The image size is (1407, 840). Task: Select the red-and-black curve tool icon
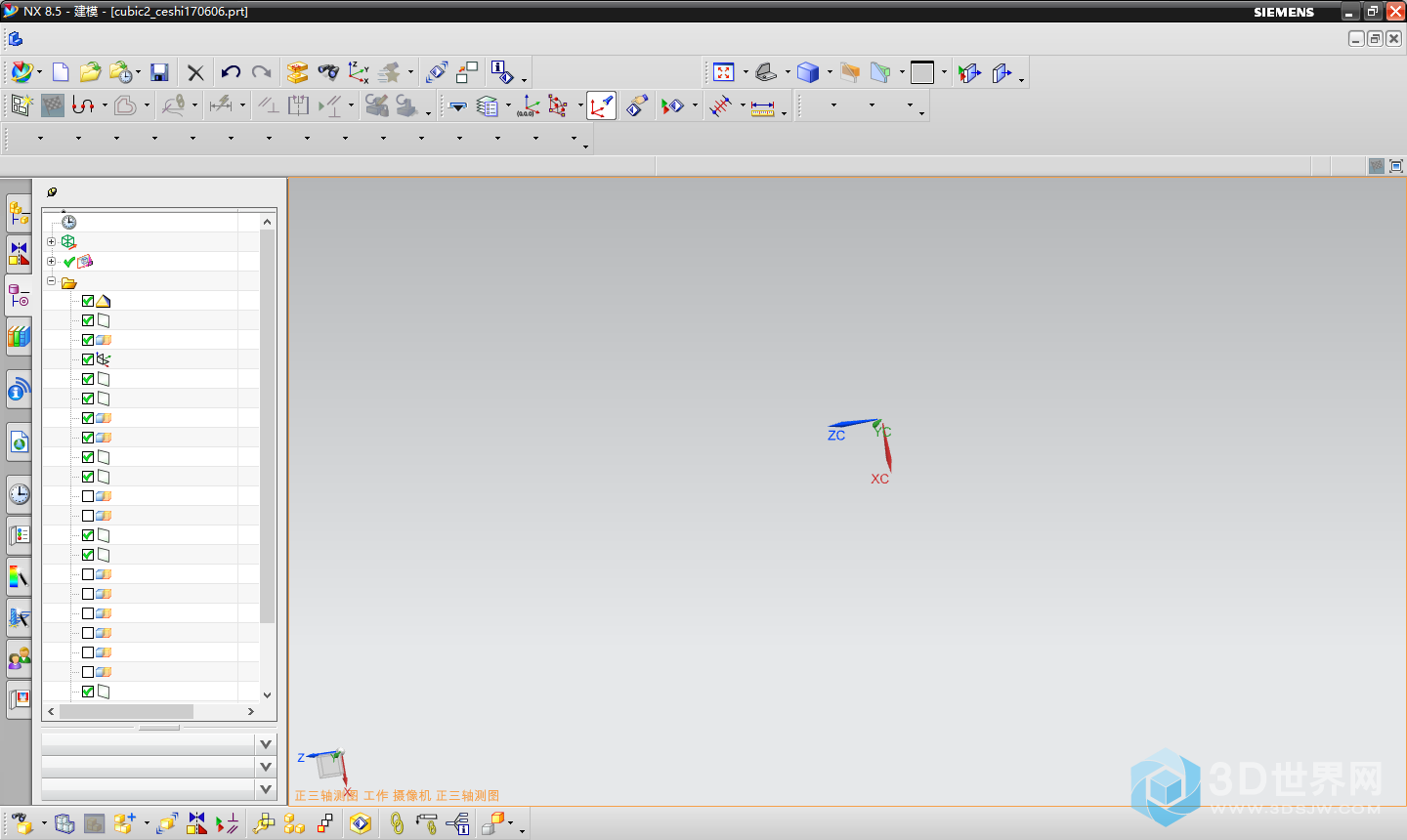click(x=83, y=105)
